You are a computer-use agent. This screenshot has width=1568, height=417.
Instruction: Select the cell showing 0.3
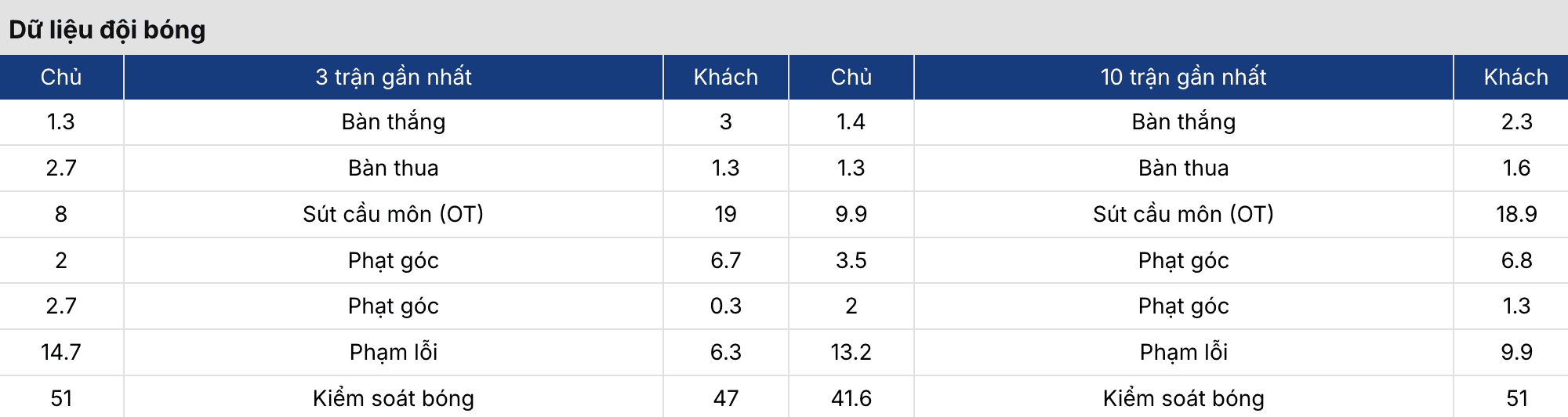click(x=725, y=306)
